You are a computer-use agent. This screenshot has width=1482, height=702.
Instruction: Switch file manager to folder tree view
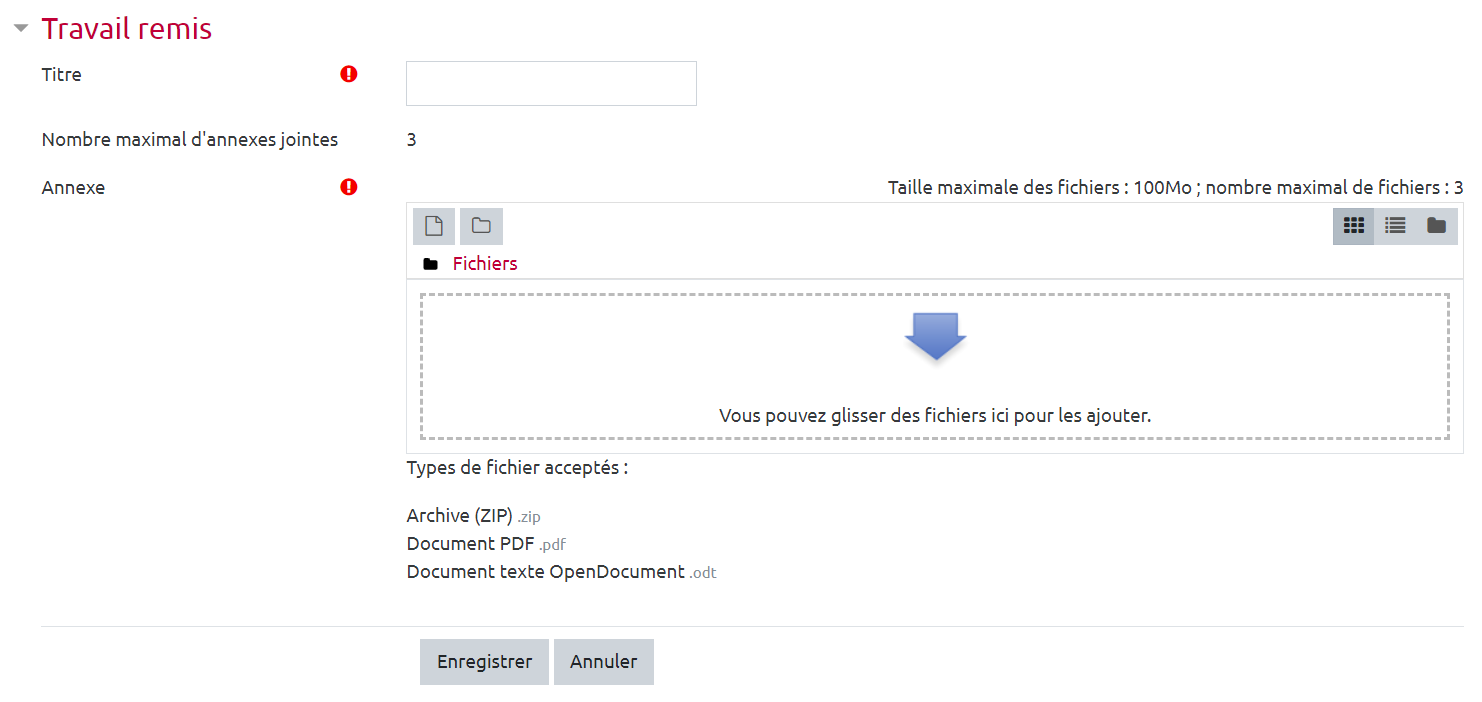point(1437,226)
